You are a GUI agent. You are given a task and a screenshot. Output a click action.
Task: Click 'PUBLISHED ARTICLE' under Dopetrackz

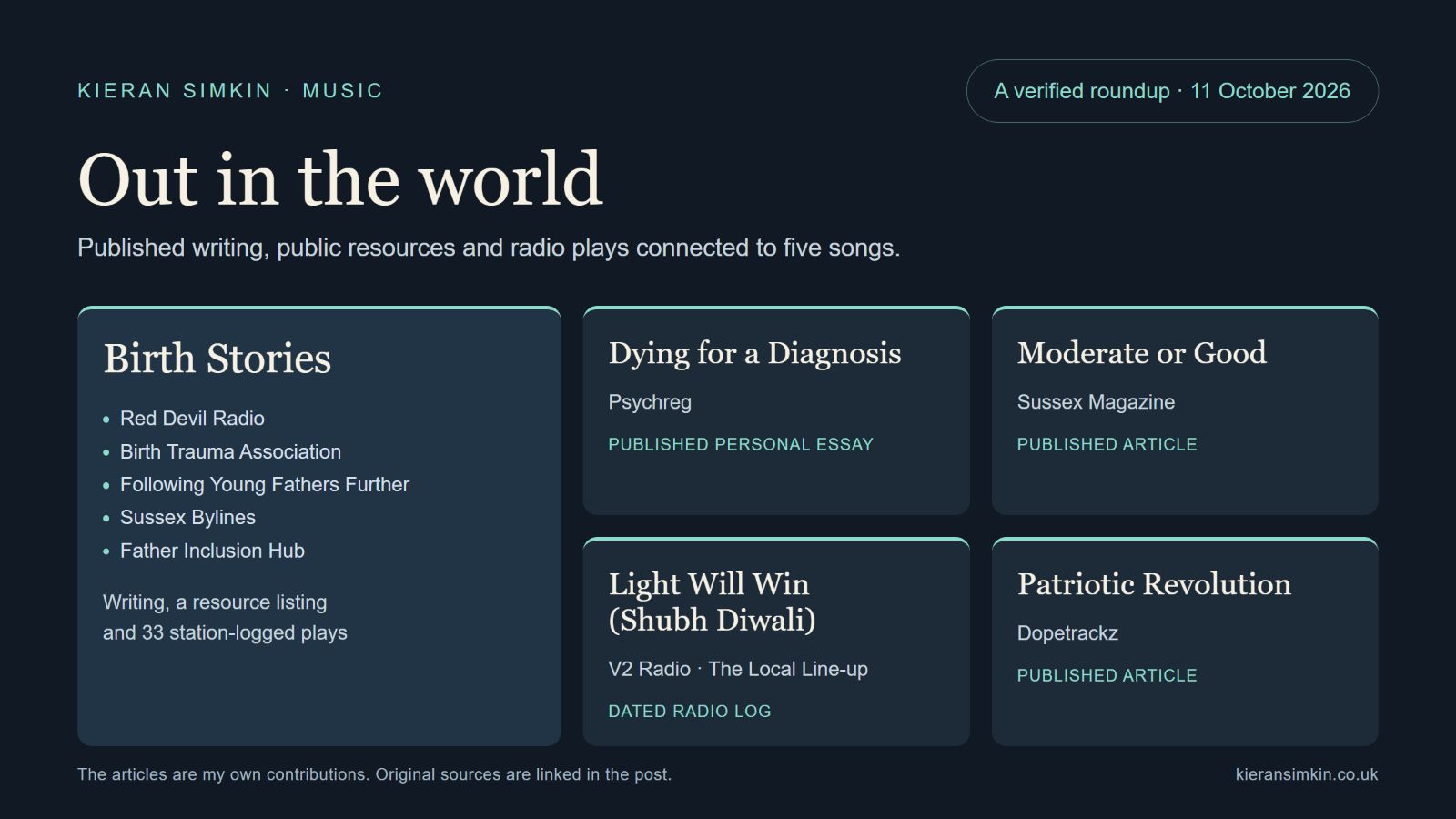1107,675
